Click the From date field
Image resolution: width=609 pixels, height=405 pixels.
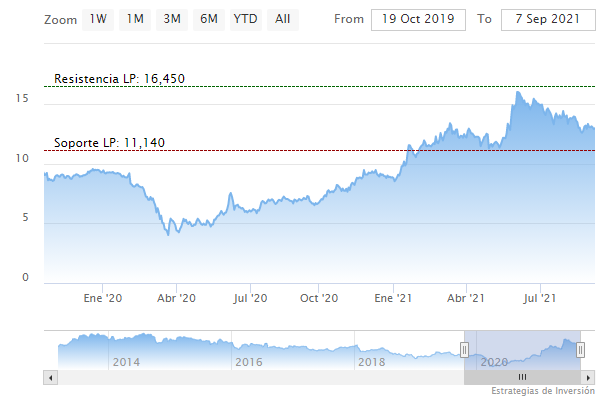419,19
